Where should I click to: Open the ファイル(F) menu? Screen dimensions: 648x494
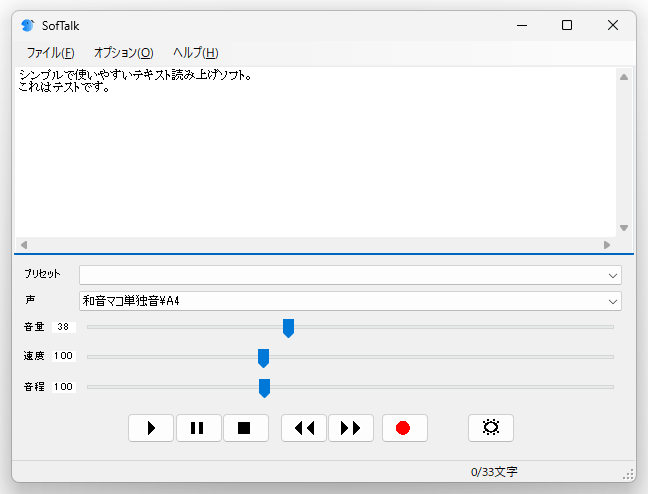click(50, 53)
